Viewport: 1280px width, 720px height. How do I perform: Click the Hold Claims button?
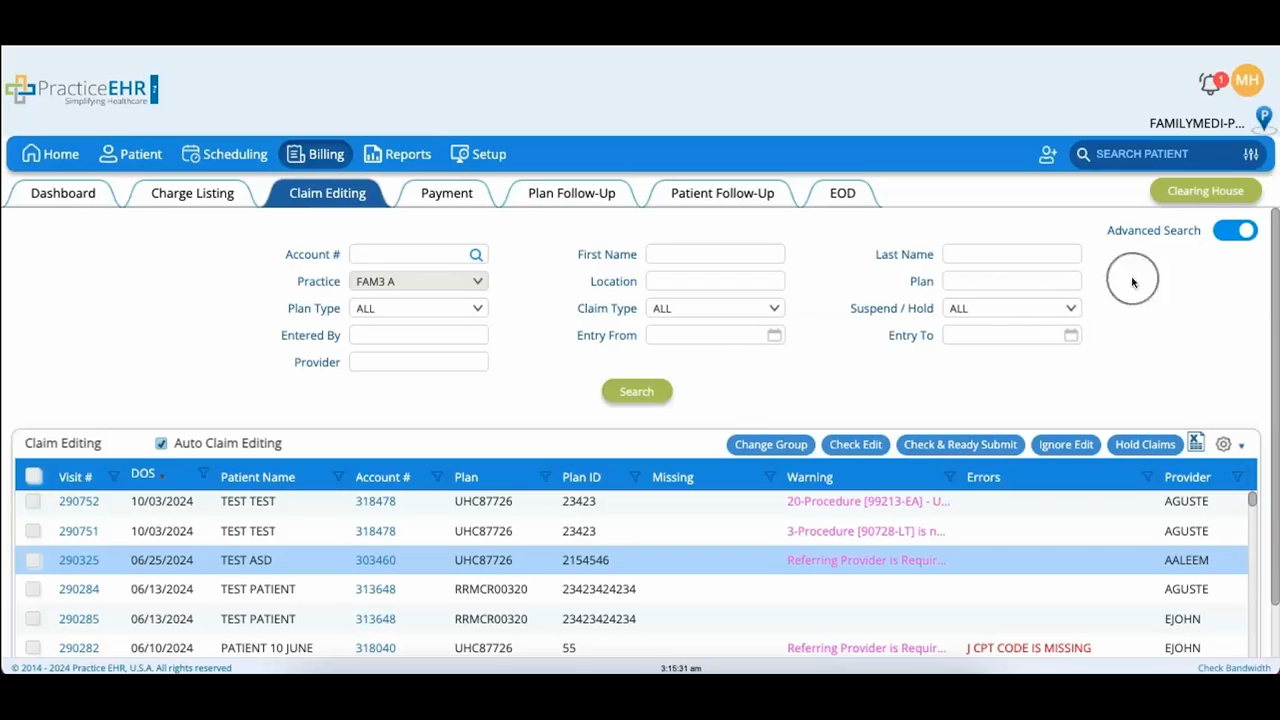point(1145,445)
